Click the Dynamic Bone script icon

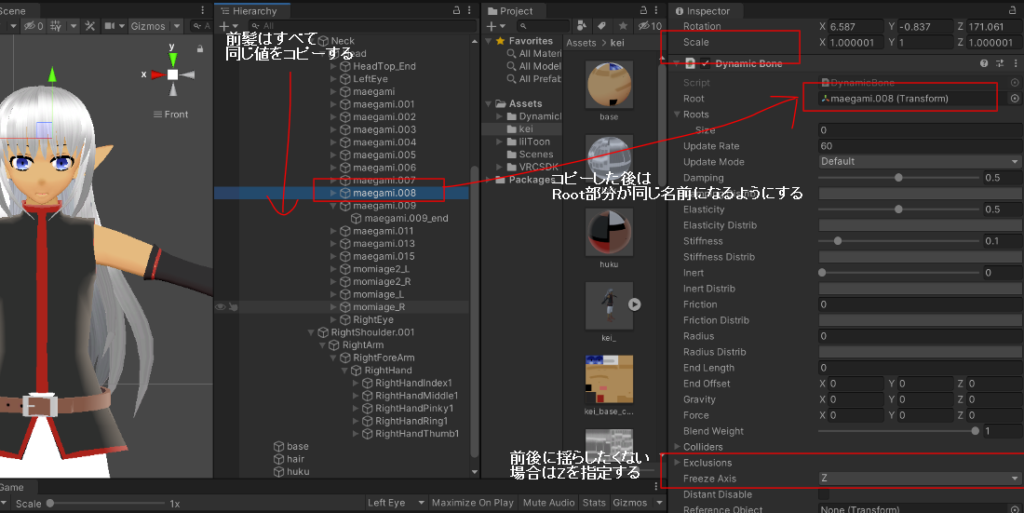[690, 63]
